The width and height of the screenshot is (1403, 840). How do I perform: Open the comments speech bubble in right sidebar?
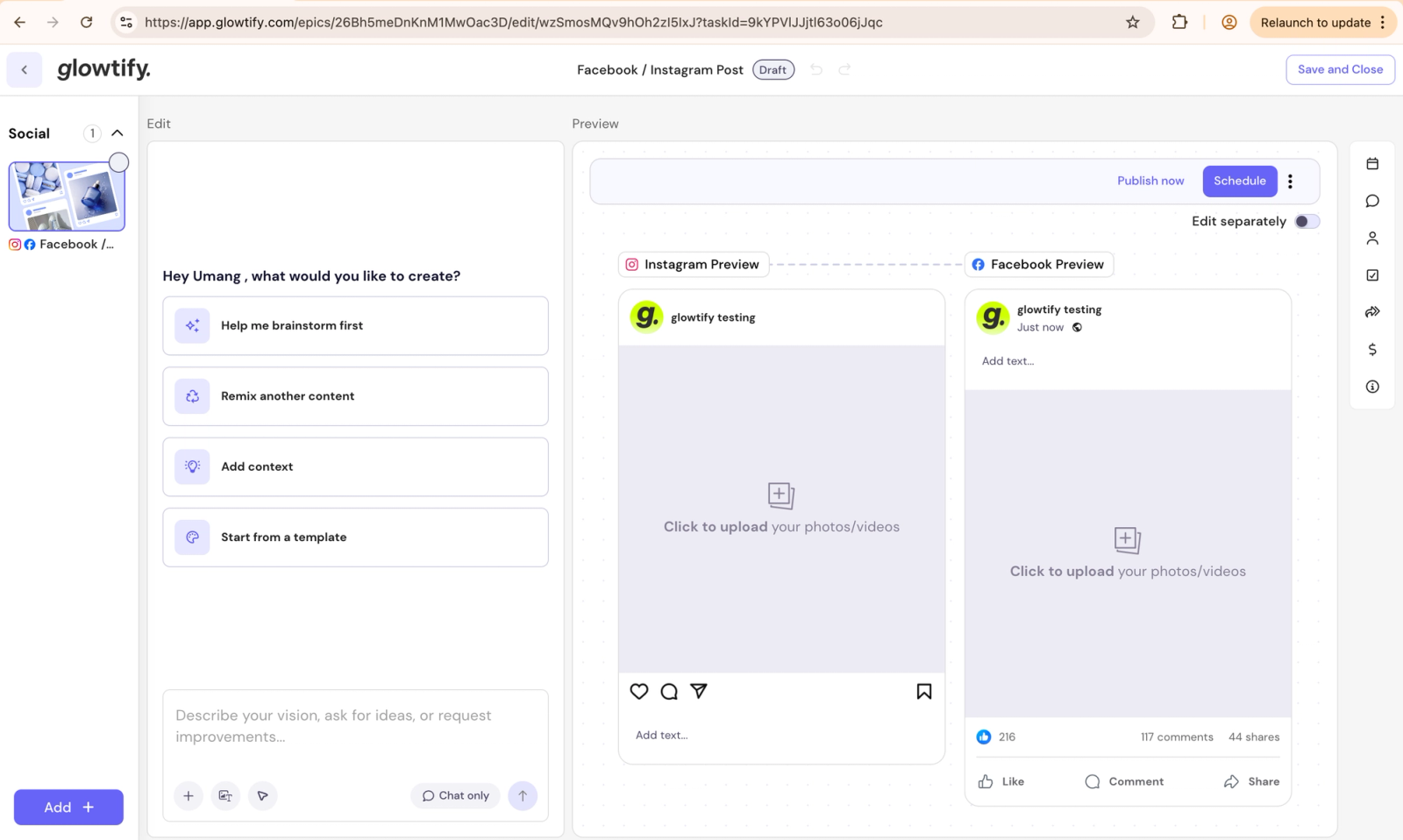click(x=1372, y=201)
